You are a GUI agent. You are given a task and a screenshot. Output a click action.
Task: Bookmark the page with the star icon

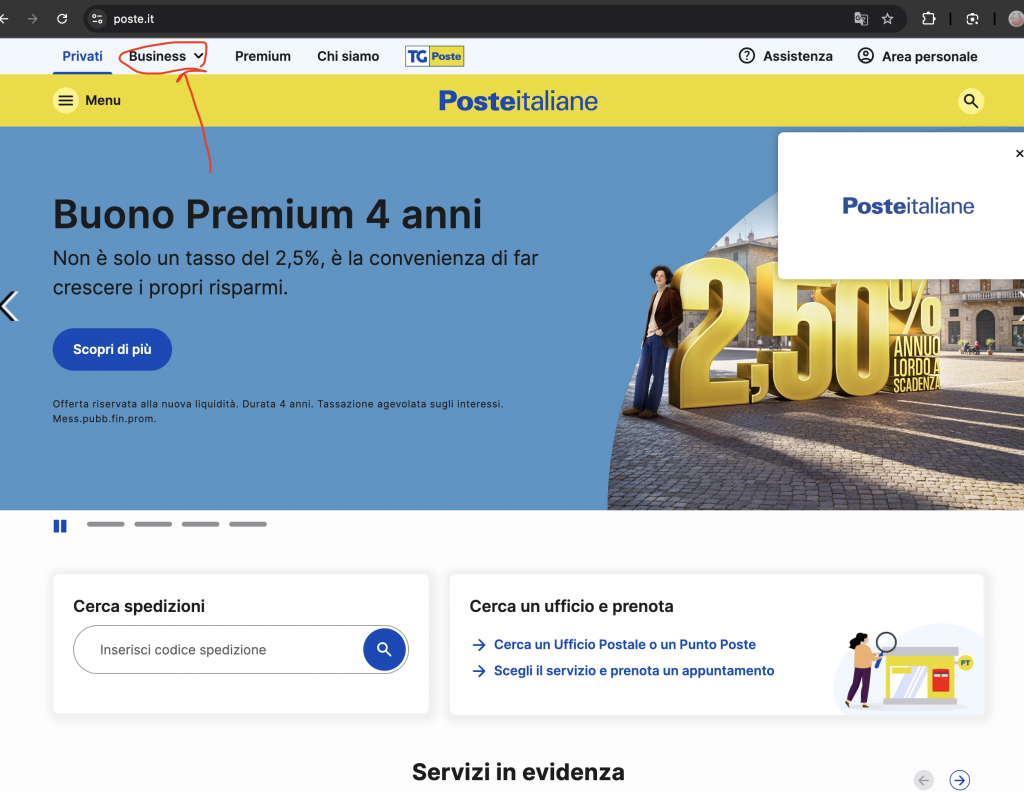click(888, 18)
